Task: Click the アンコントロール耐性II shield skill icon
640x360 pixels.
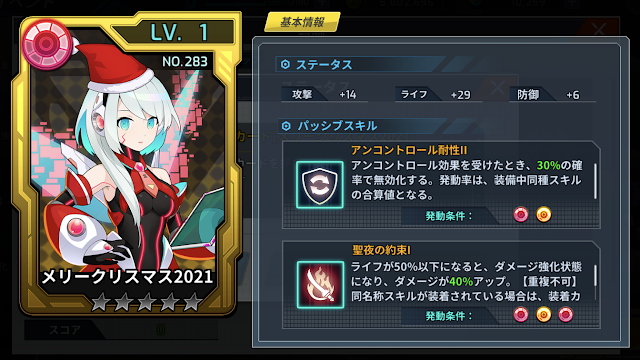Action: tap(320, 184)
